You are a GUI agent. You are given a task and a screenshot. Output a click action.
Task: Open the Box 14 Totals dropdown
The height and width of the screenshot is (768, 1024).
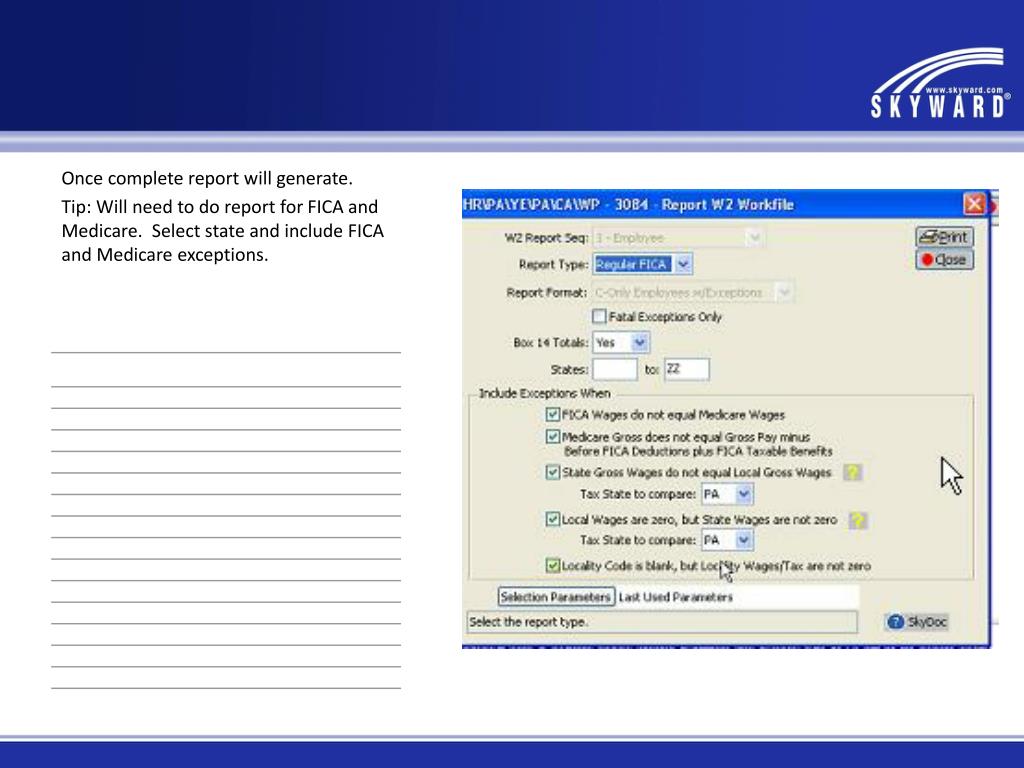(x=639, y=342)
